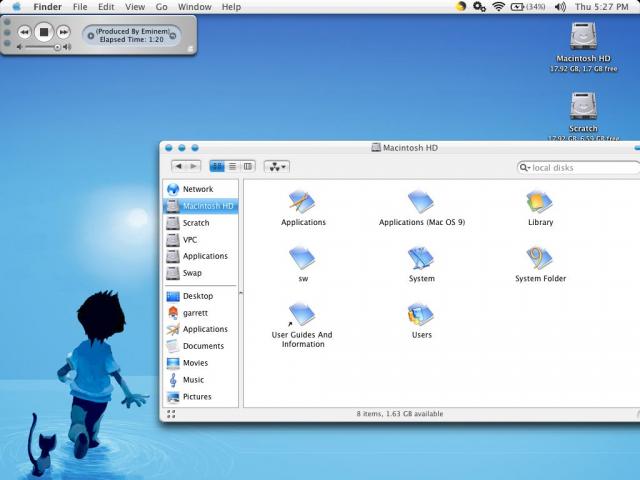Click the bottom-left window customize icon
The image size is (640, 480).
[x=171, y=414]
